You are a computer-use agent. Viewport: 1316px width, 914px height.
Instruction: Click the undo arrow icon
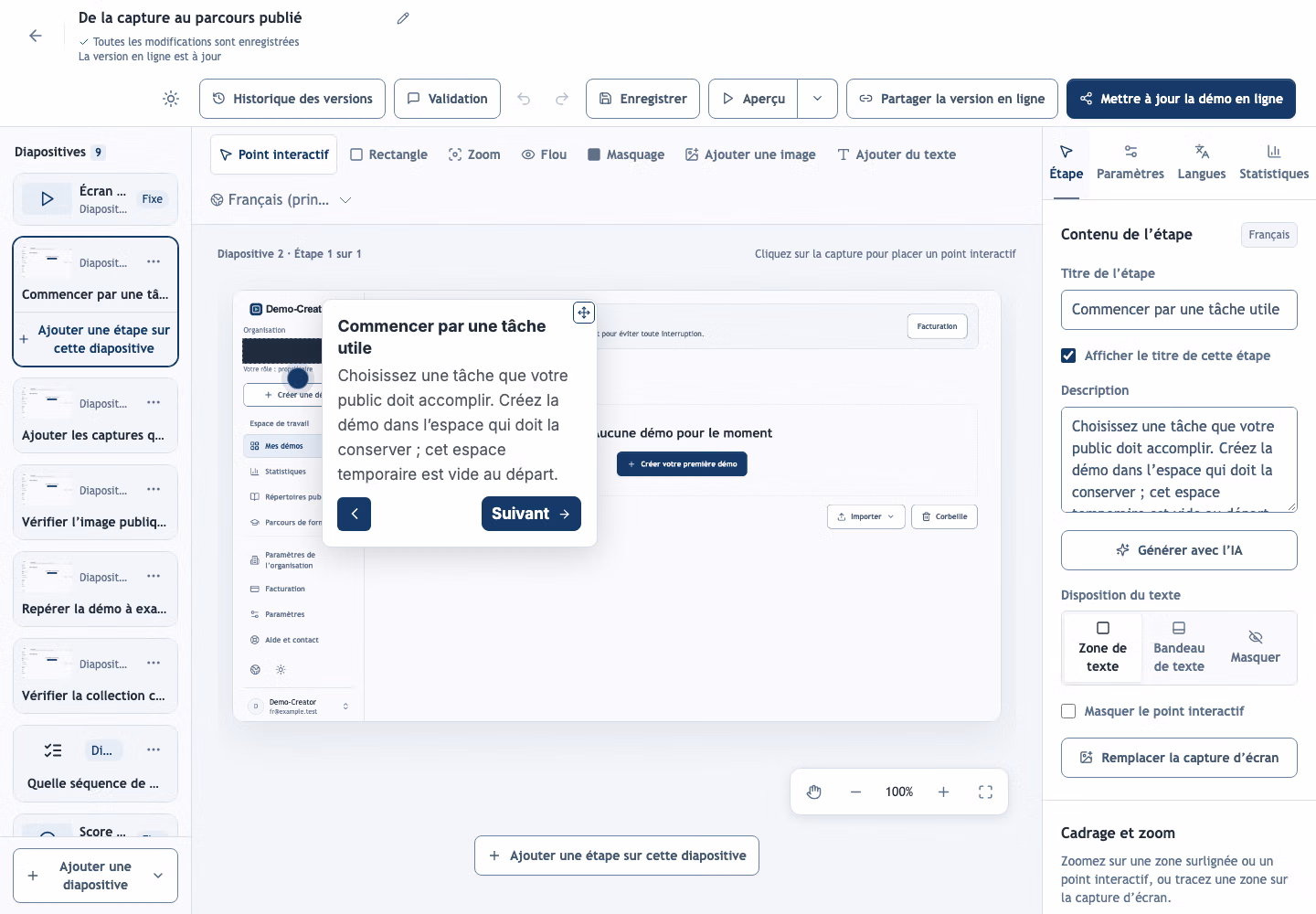pyautogui.click(x=524, y=99)
